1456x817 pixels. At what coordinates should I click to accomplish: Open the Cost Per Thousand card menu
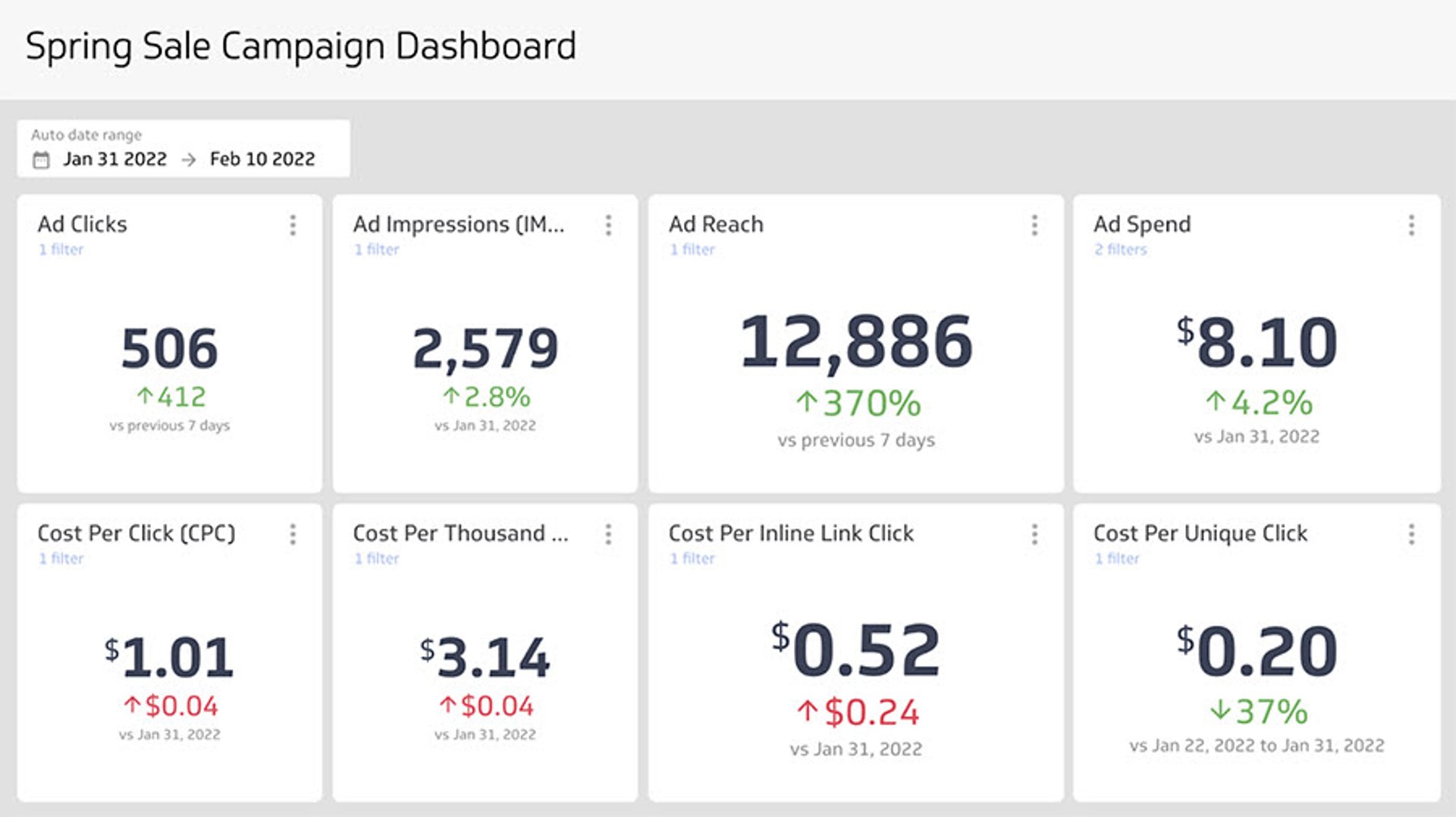point(608,536)
